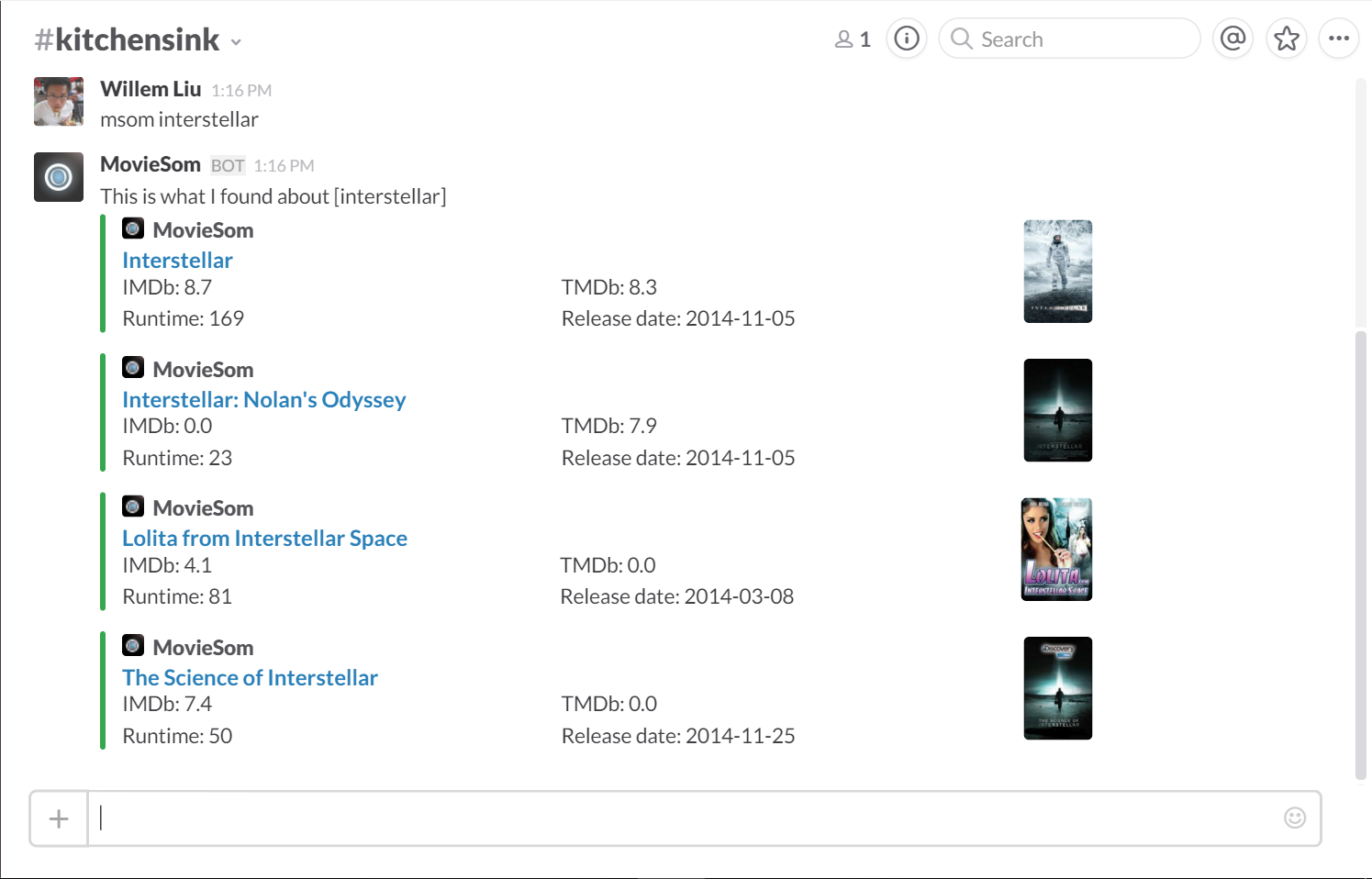Click the Willem Liu username
This screenshot has width=1372, height=879.
(x=151, y=89)
